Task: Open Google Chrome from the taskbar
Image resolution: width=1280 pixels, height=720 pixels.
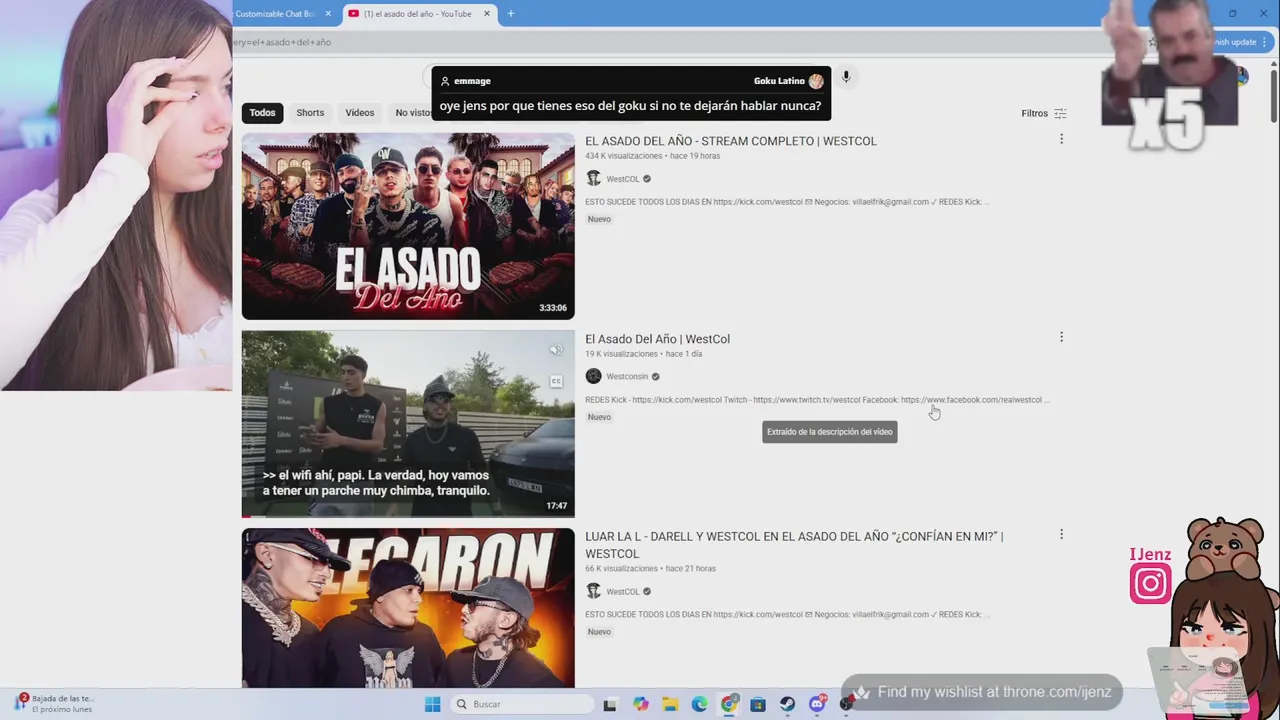Action: 729,704
